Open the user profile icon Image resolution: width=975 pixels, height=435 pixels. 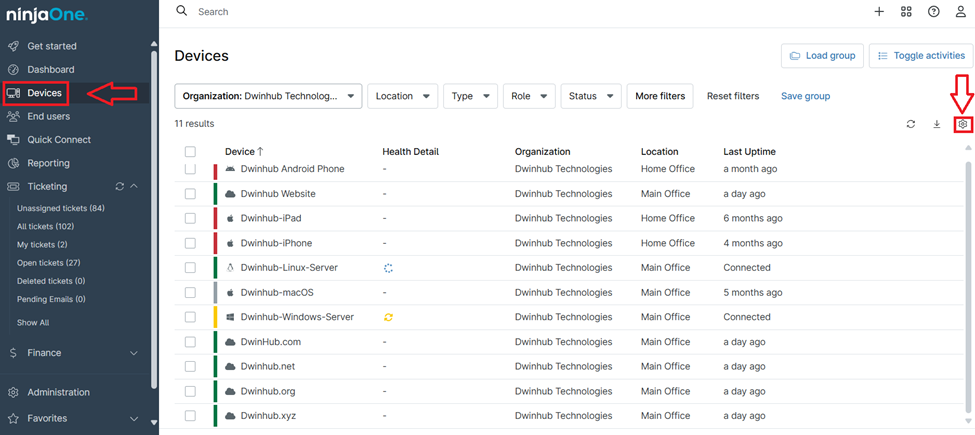961,12
